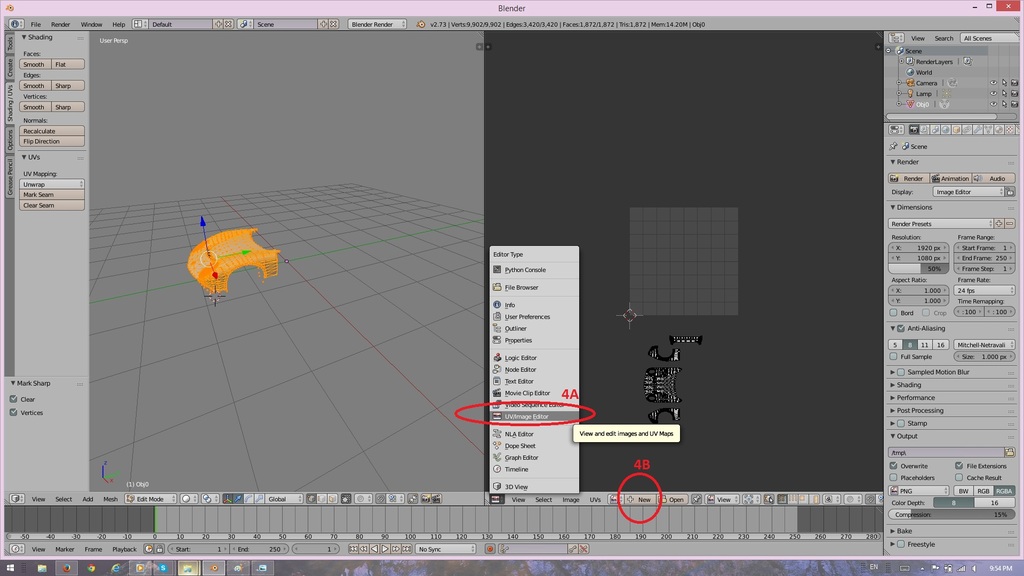Click the play animation button in timeline
This screenshot has width=1024, height=576.
coord(386,549)
